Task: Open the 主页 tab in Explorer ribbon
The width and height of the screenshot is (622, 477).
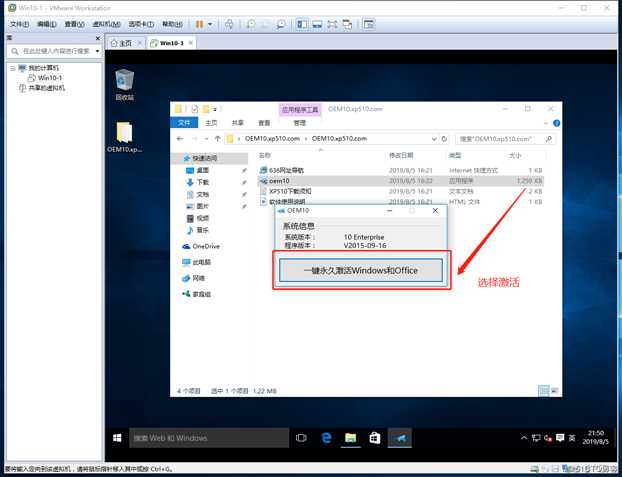Action: pos(211,123)
